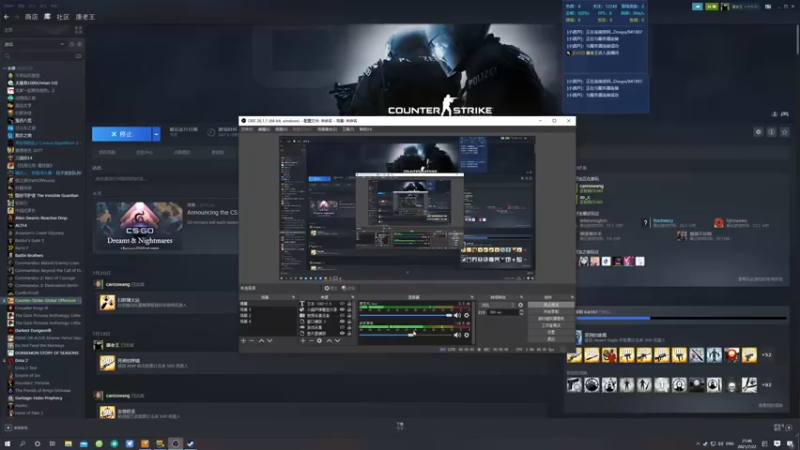Image resolution: width=800 pixels, height=450 pixels.
Task: Toggle visibility of the display capture source
Action: pos(342,334)
